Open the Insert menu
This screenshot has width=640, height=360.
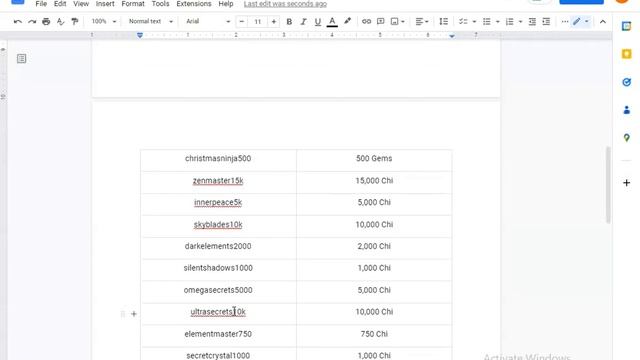click(x=105, y=4)
